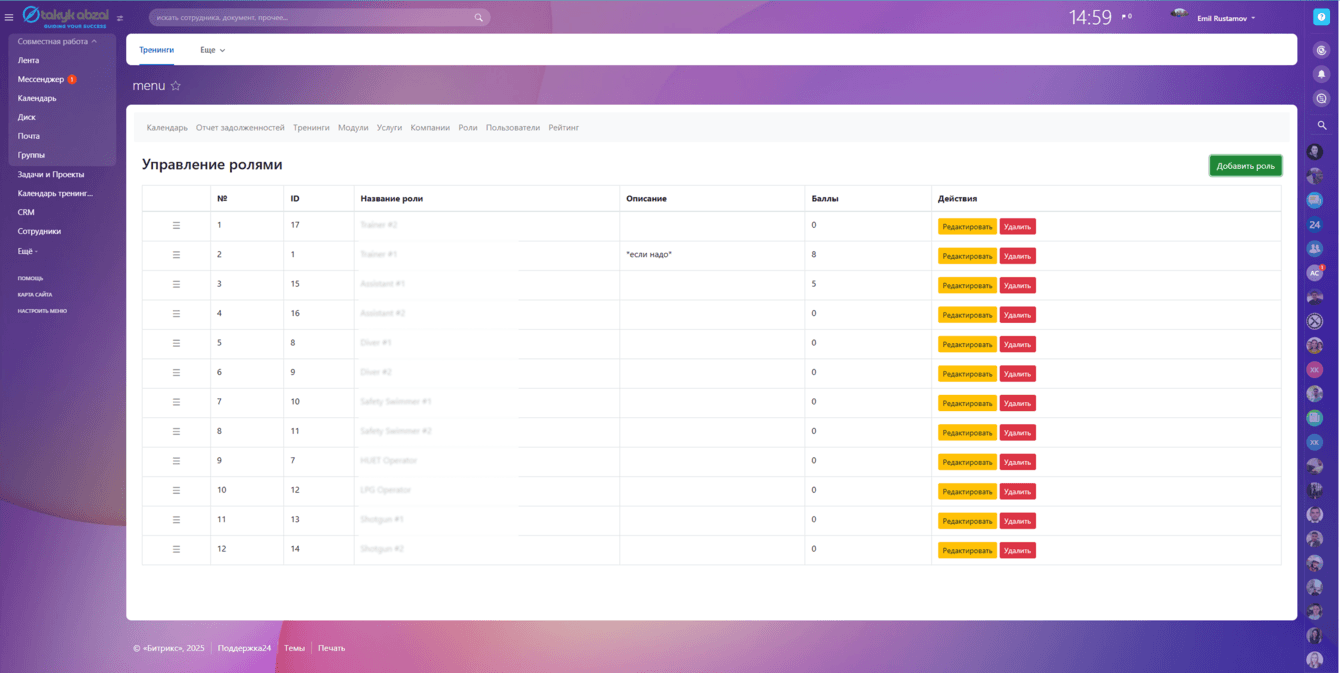Screen dimensions: 1340x673
Task: Click the 'Добавить роль' button
Action: point(1245,166)
